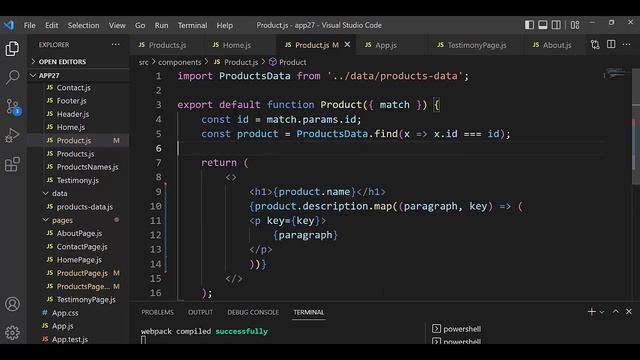Close the terminal panel
This screenshot has height=360, width=640.
coord(629,312)
